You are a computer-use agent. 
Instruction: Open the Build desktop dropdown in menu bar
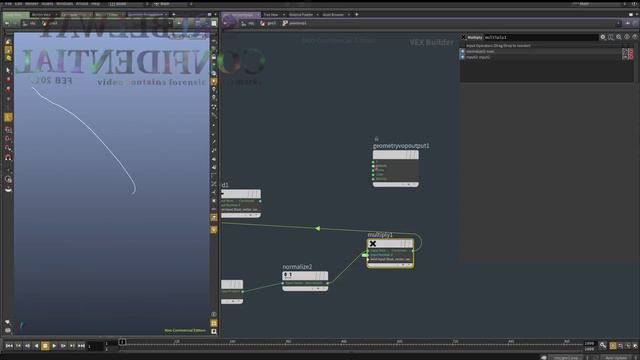(x=129, y=4)
